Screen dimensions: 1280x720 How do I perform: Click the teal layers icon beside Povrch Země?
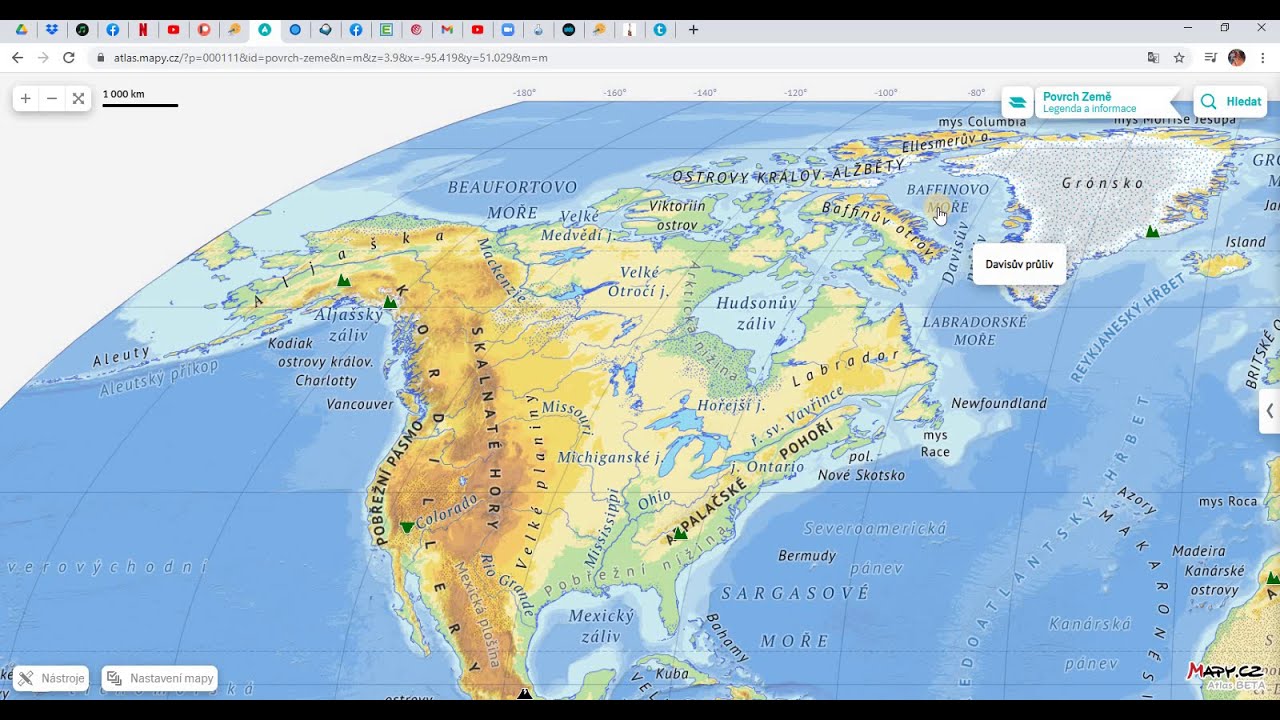(1017, 102)
